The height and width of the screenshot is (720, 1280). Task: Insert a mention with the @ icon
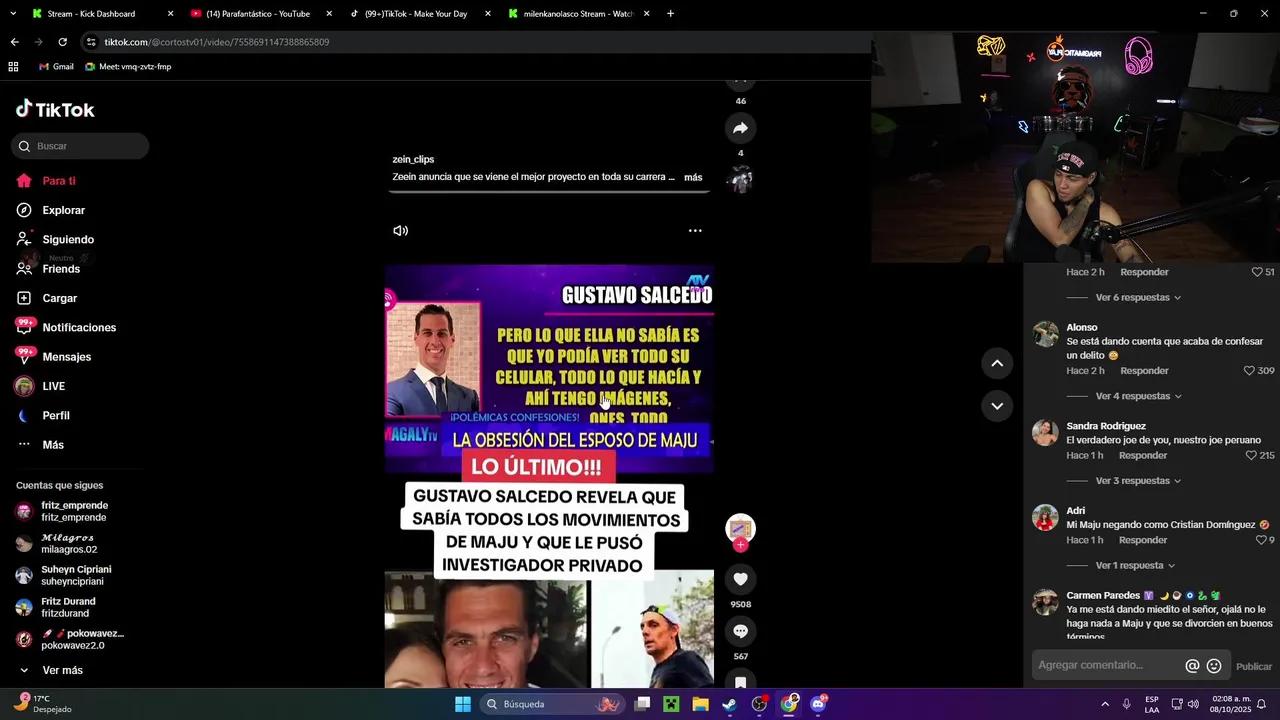[x=1192, y=666]
